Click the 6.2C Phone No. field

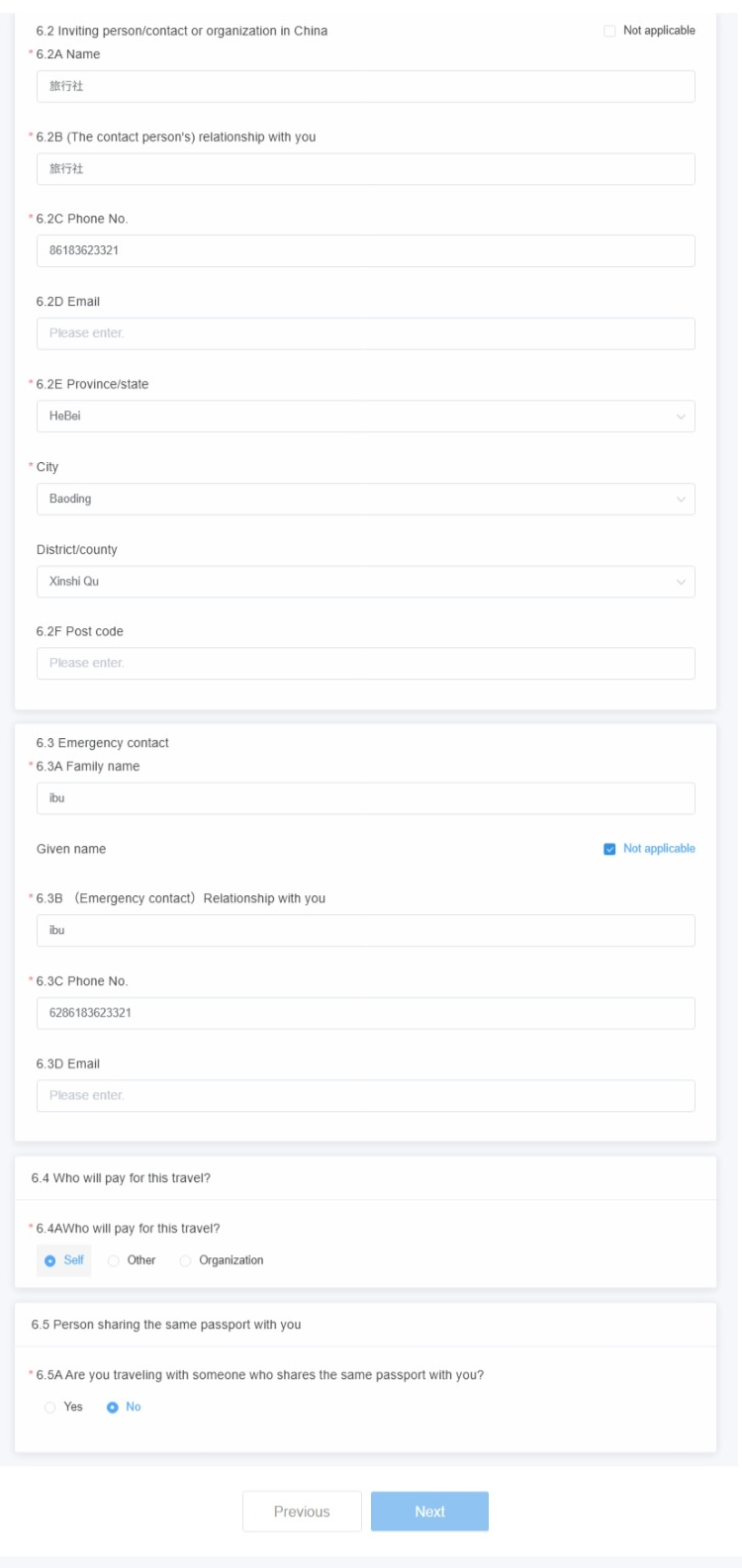tap(365, 251)
